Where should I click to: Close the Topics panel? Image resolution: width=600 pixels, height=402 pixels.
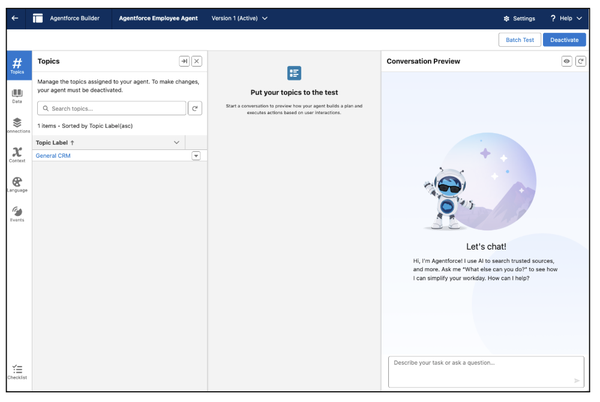[197, 61]
